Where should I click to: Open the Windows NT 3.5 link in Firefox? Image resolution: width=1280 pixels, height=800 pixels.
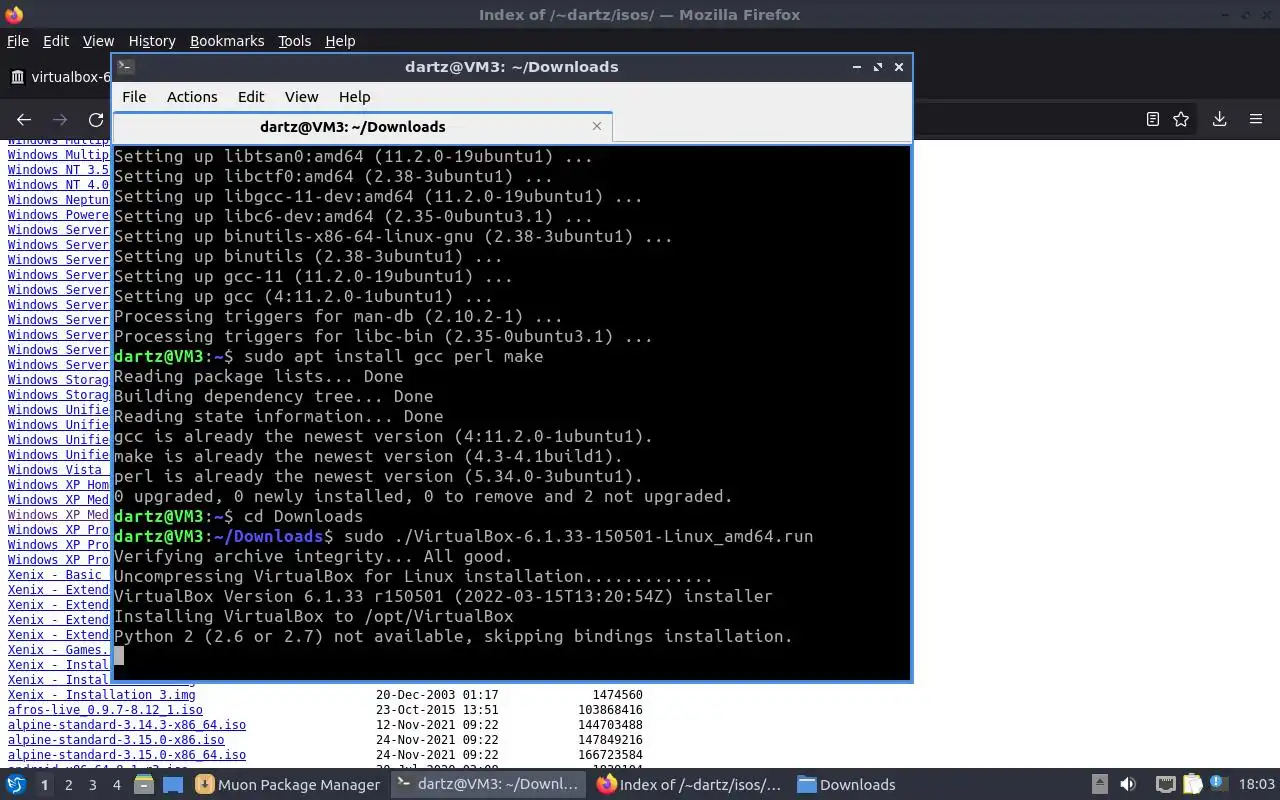click(x=58, y=170)
